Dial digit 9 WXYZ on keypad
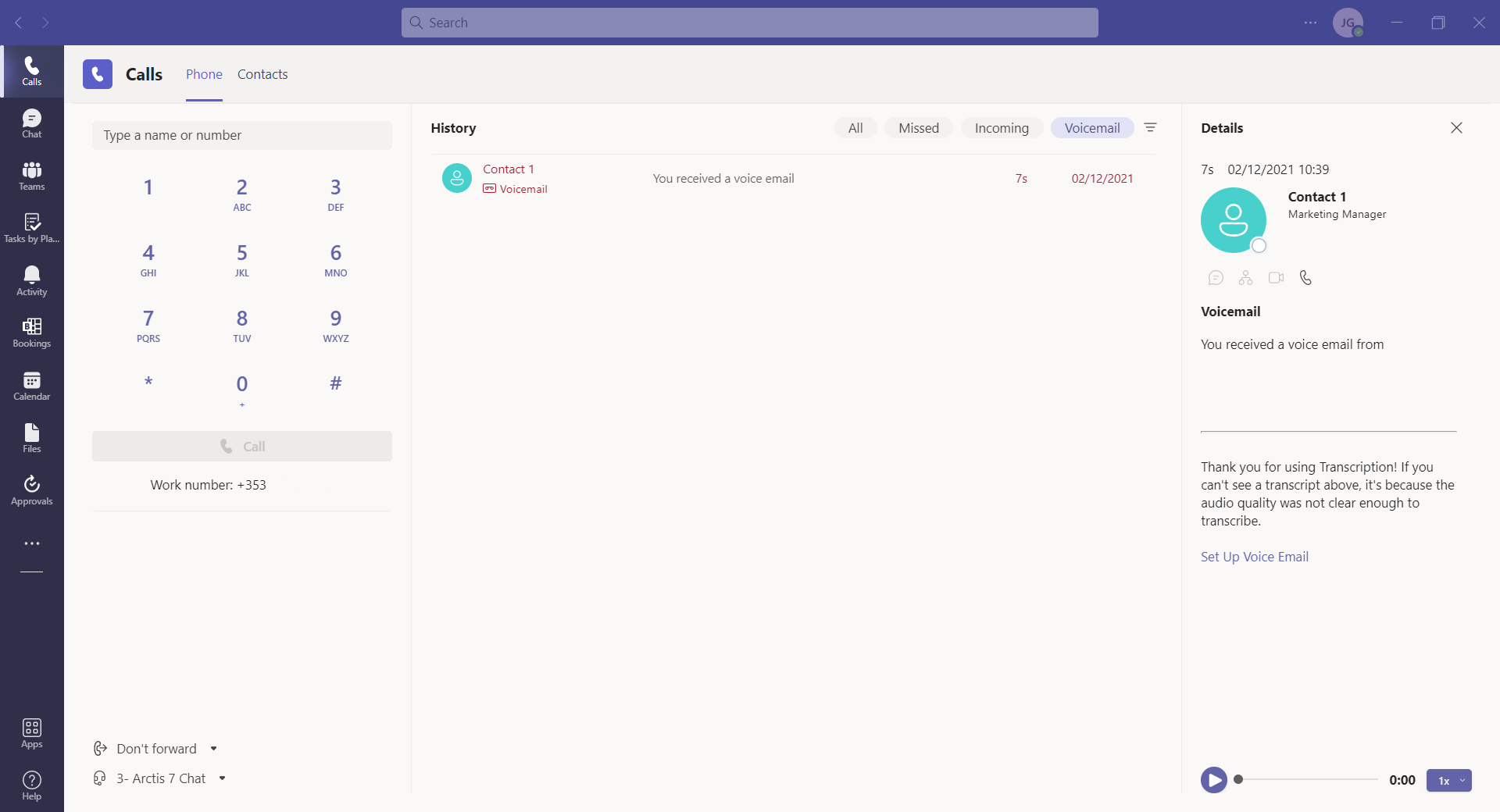 pyautogui.click(x=336, y=325)
